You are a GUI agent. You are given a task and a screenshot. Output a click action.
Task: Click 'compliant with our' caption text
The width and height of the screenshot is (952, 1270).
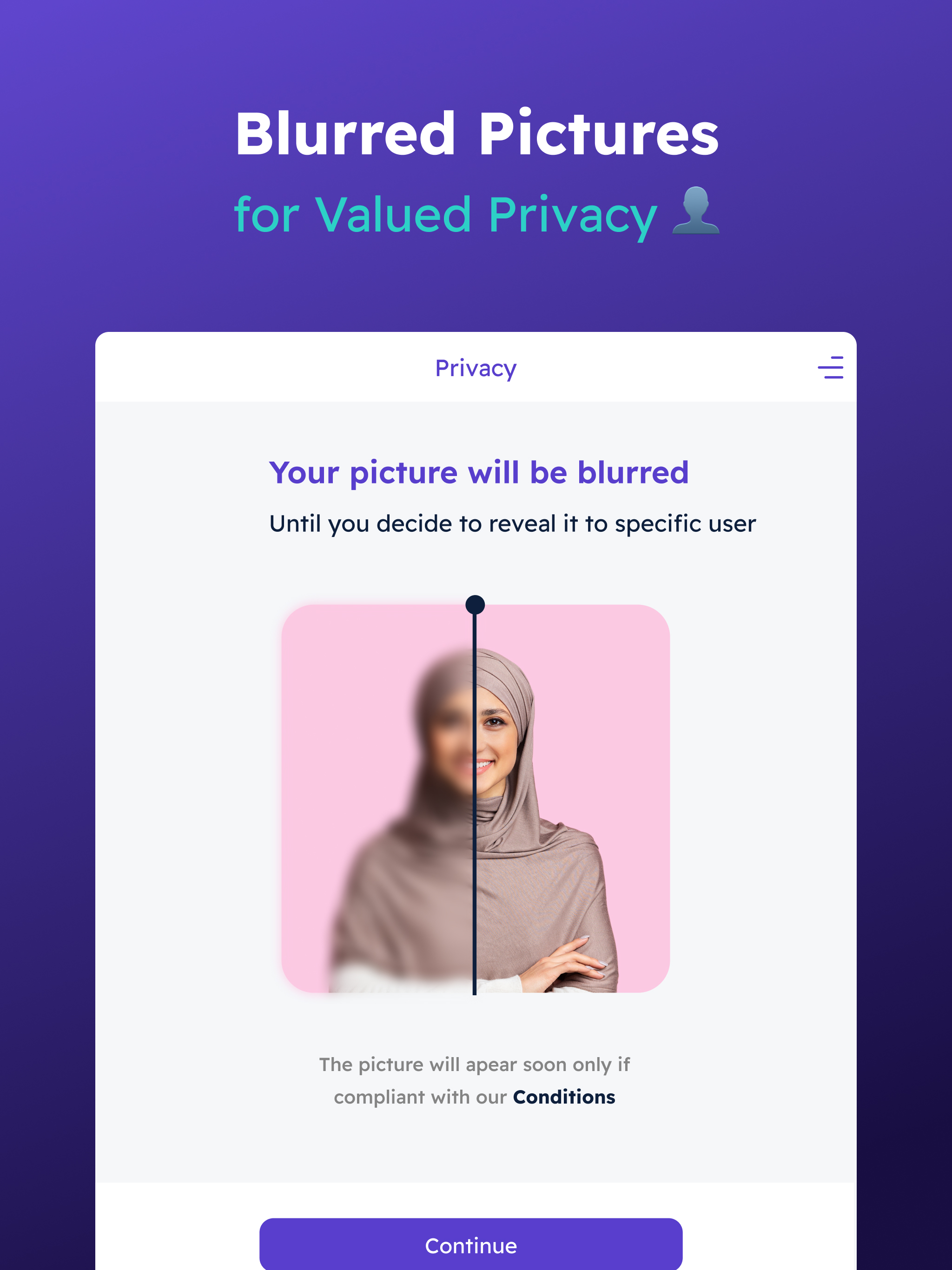tap(420, 1097)
